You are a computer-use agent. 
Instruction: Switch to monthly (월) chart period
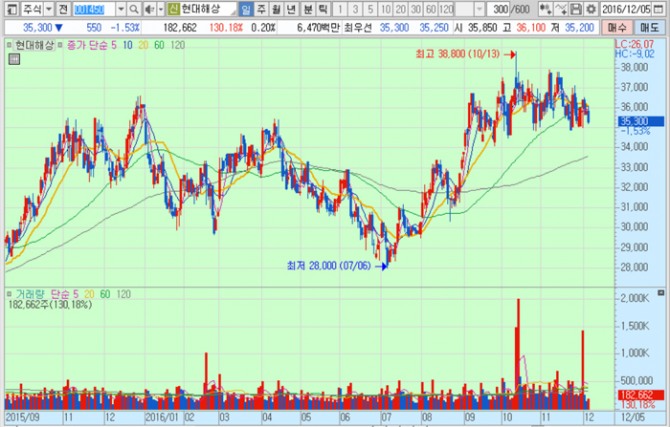click(276, 9)
